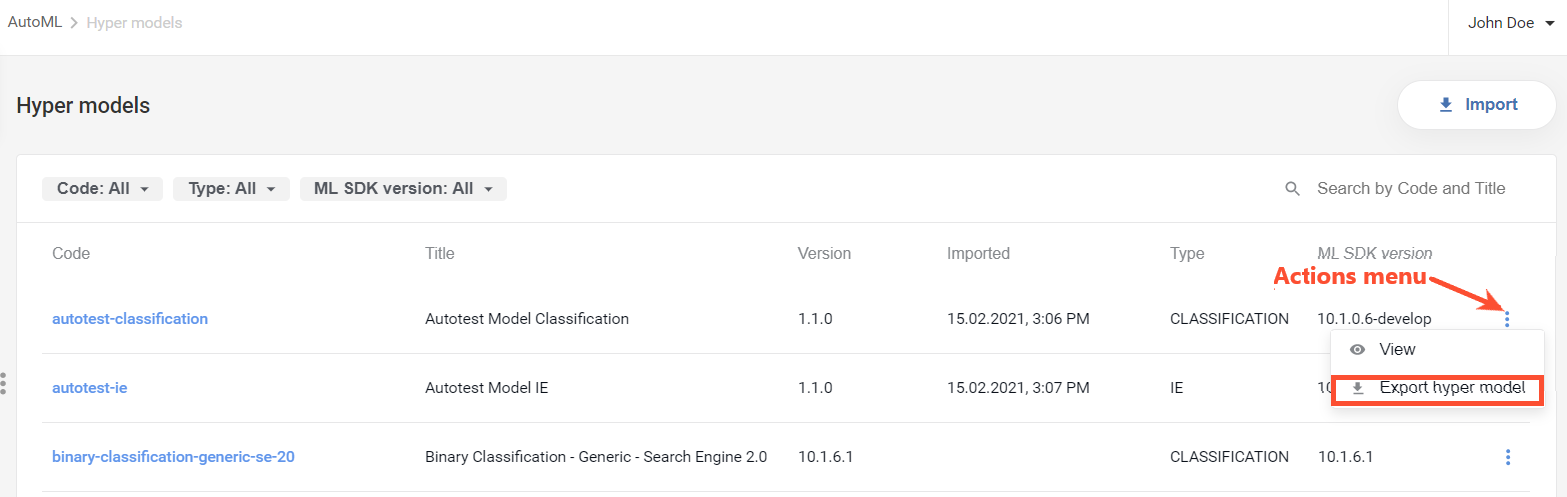Open the ML SDK version: All dropdown
This screenshot has height=497, width=1567.
point(403,189)
